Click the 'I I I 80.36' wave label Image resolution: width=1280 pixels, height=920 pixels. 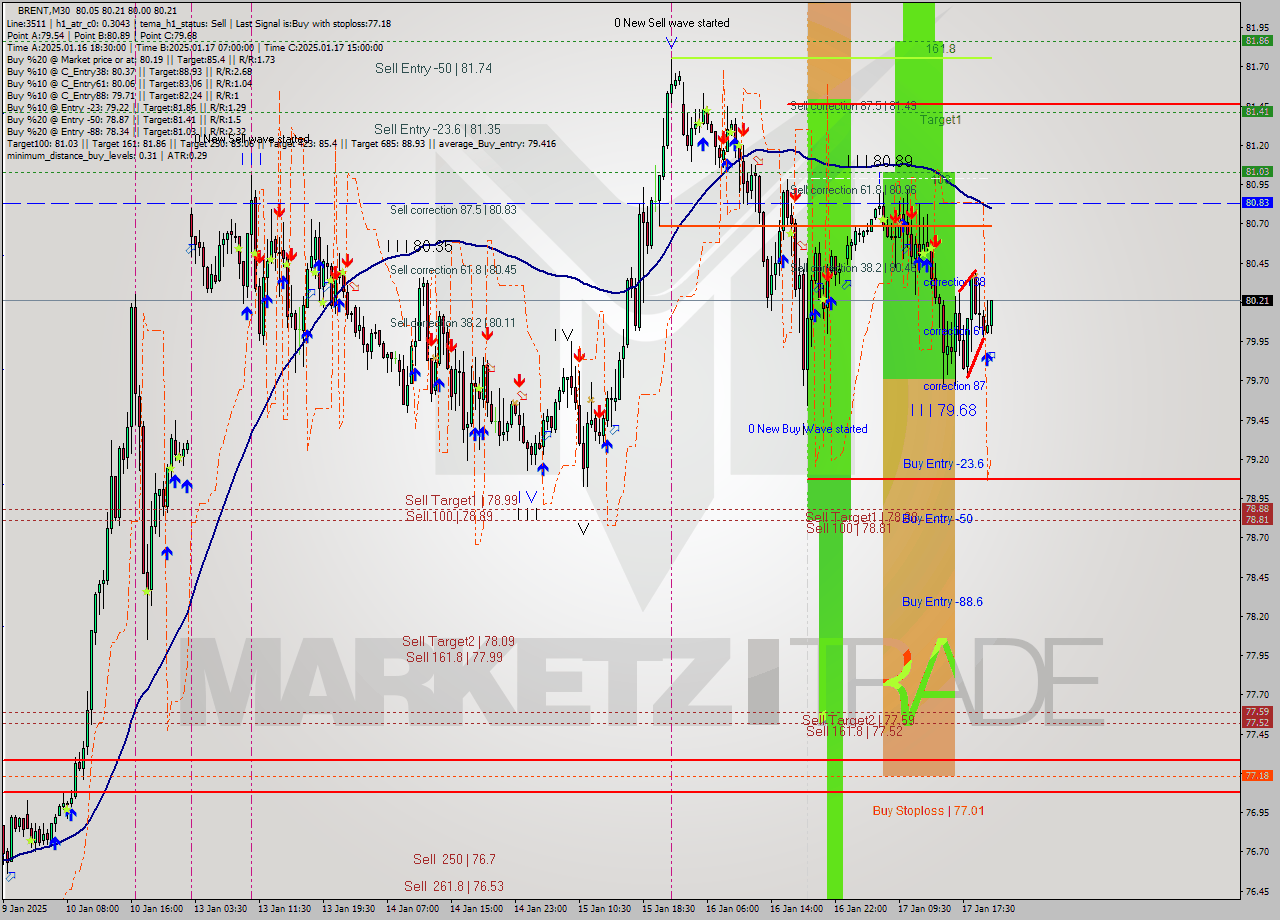[419, 245]
